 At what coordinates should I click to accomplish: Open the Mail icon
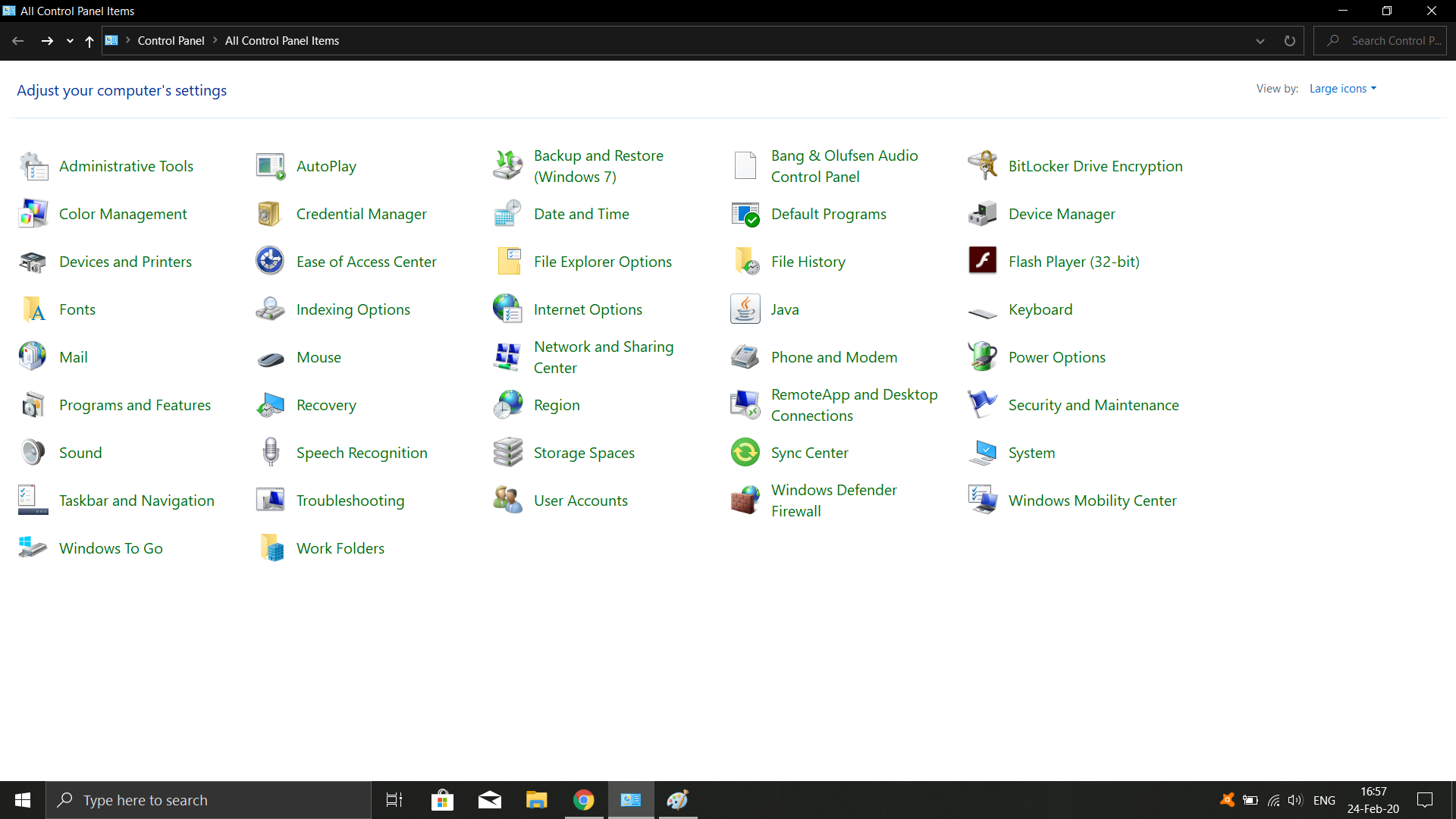33,357
